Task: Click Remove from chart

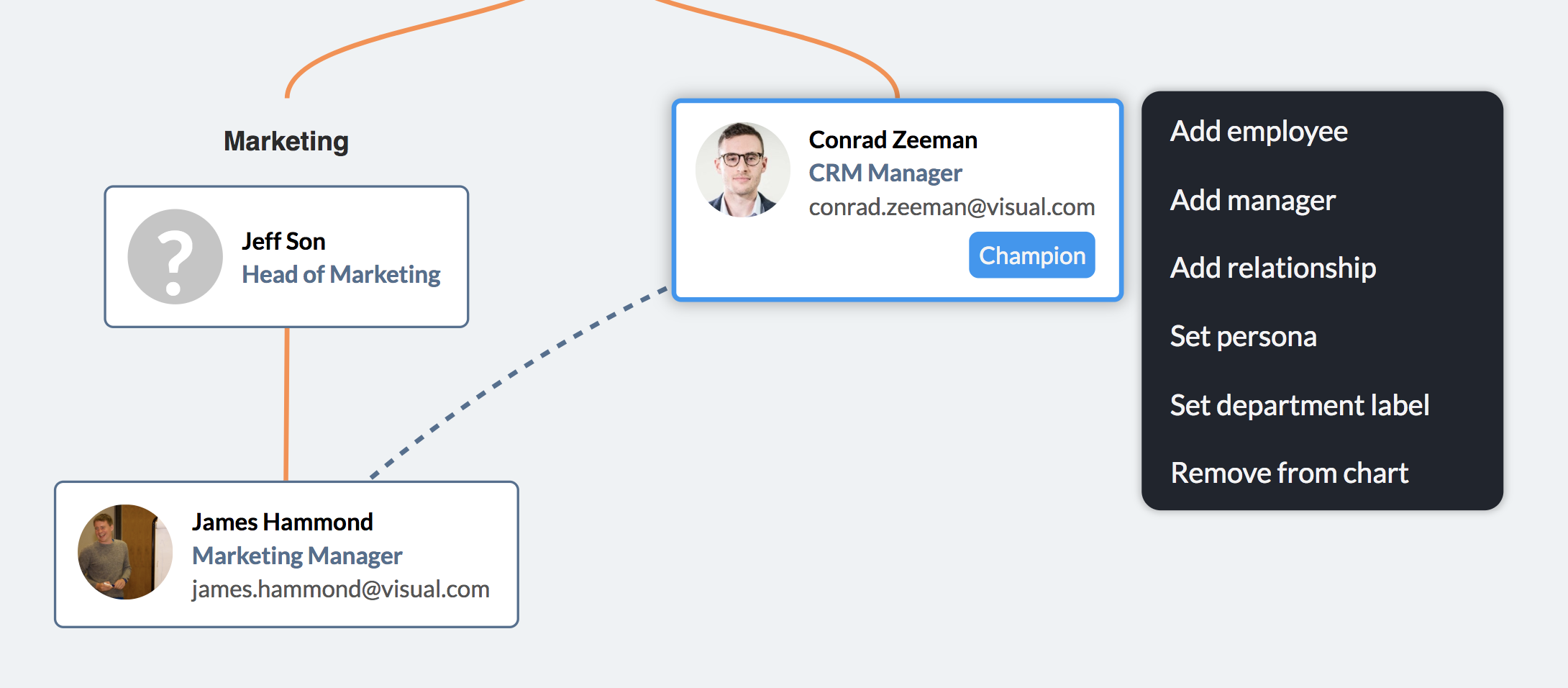Action: (x=1289, y=474)
